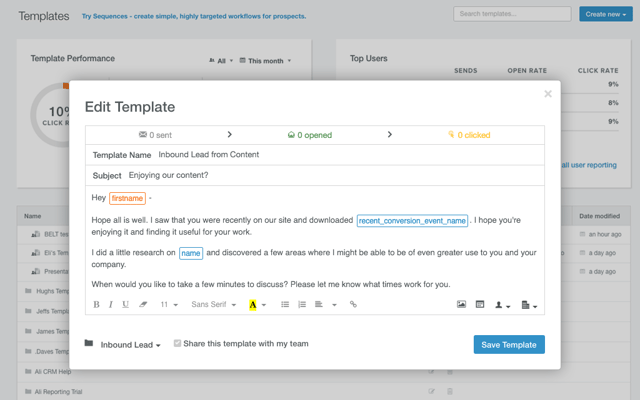Select the recent_conversion_event_name token
The image size is (640, 400).
click(412, 221)
